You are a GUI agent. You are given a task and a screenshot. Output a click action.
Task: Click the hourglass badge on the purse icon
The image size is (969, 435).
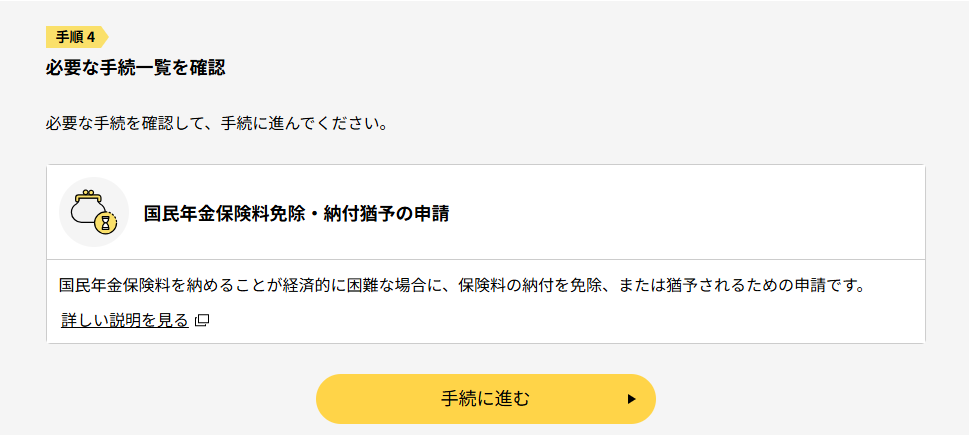click(106, 222)
